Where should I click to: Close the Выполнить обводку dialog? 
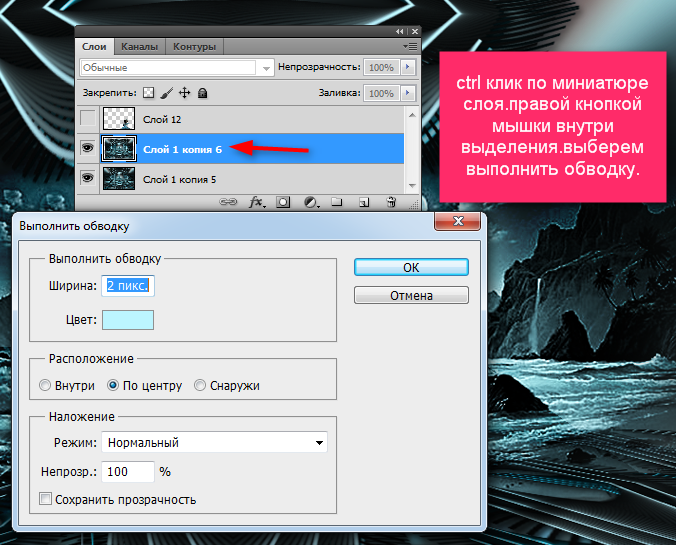(x=458, y=221)
